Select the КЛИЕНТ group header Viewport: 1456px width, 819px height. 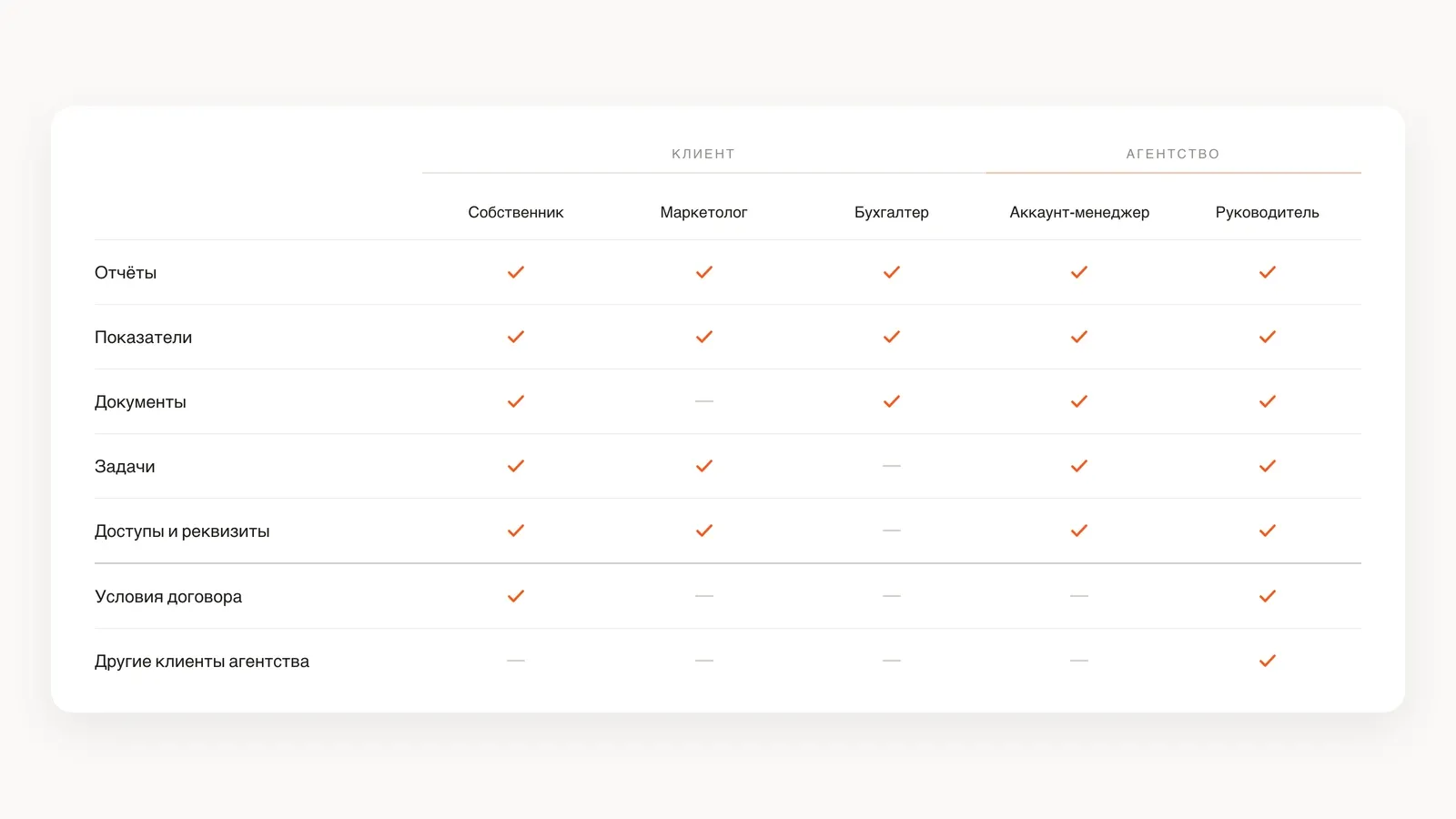click(703, 154)
